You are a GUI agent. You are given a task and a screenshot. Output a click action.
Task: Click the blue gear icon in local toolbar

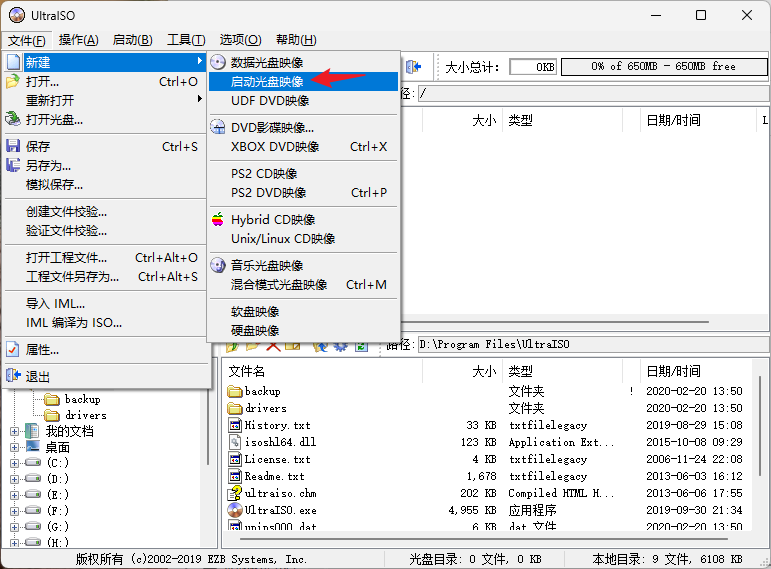pos(340,347)
